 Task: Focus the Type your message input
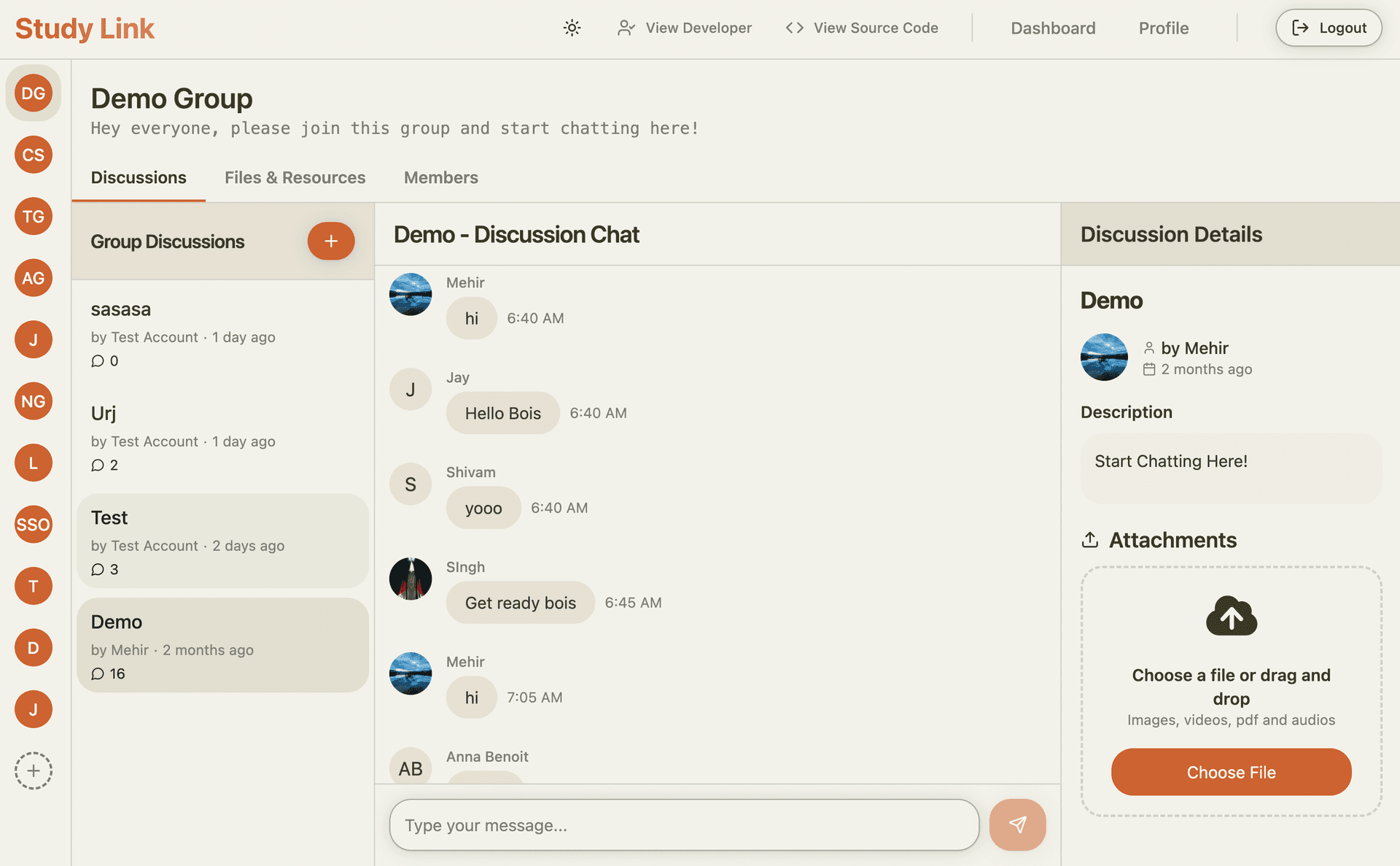683,825
